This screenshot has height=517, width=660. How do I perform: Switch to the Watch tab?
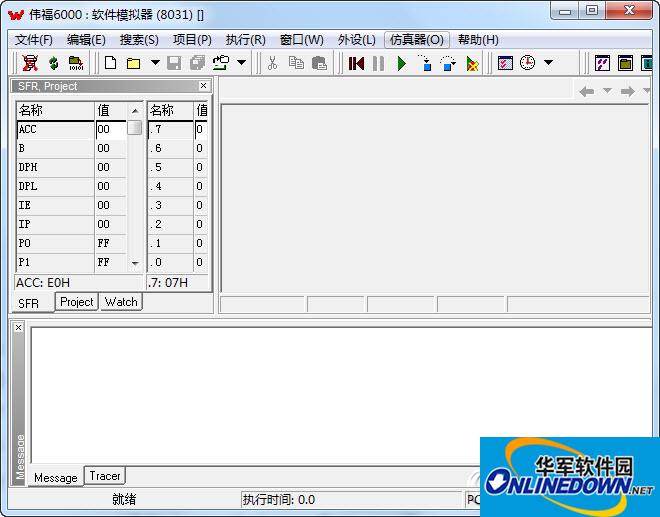pyautogui.click(x=121, y=302)
